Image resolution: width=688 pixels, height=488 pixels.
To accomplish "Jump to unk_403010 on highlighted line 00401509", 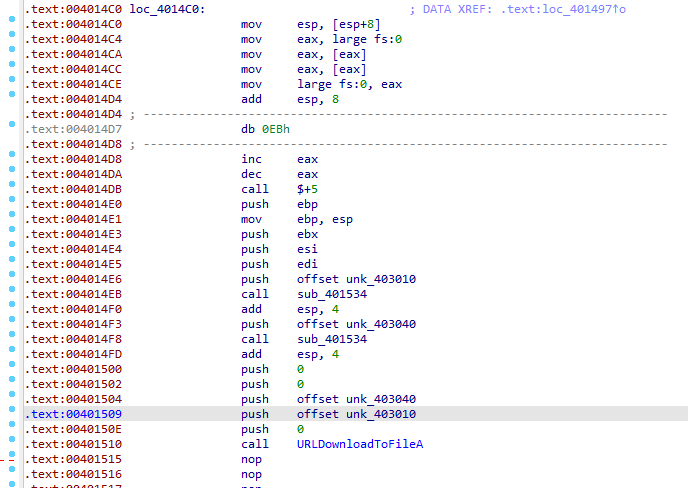I will pos(381,414).
